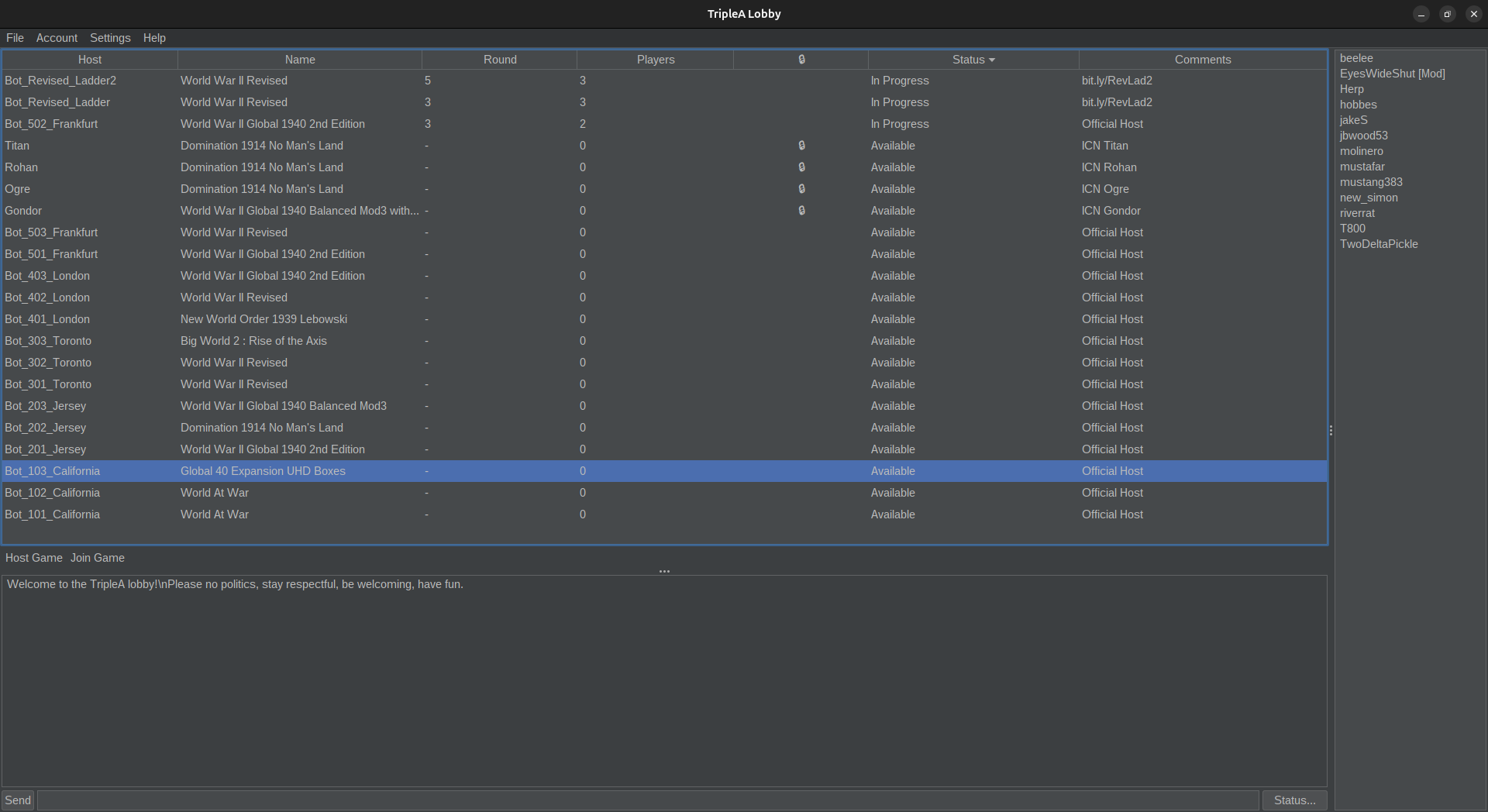Select the Bot_202_Jersey row

pyautogui.click(x=664, y=428)
